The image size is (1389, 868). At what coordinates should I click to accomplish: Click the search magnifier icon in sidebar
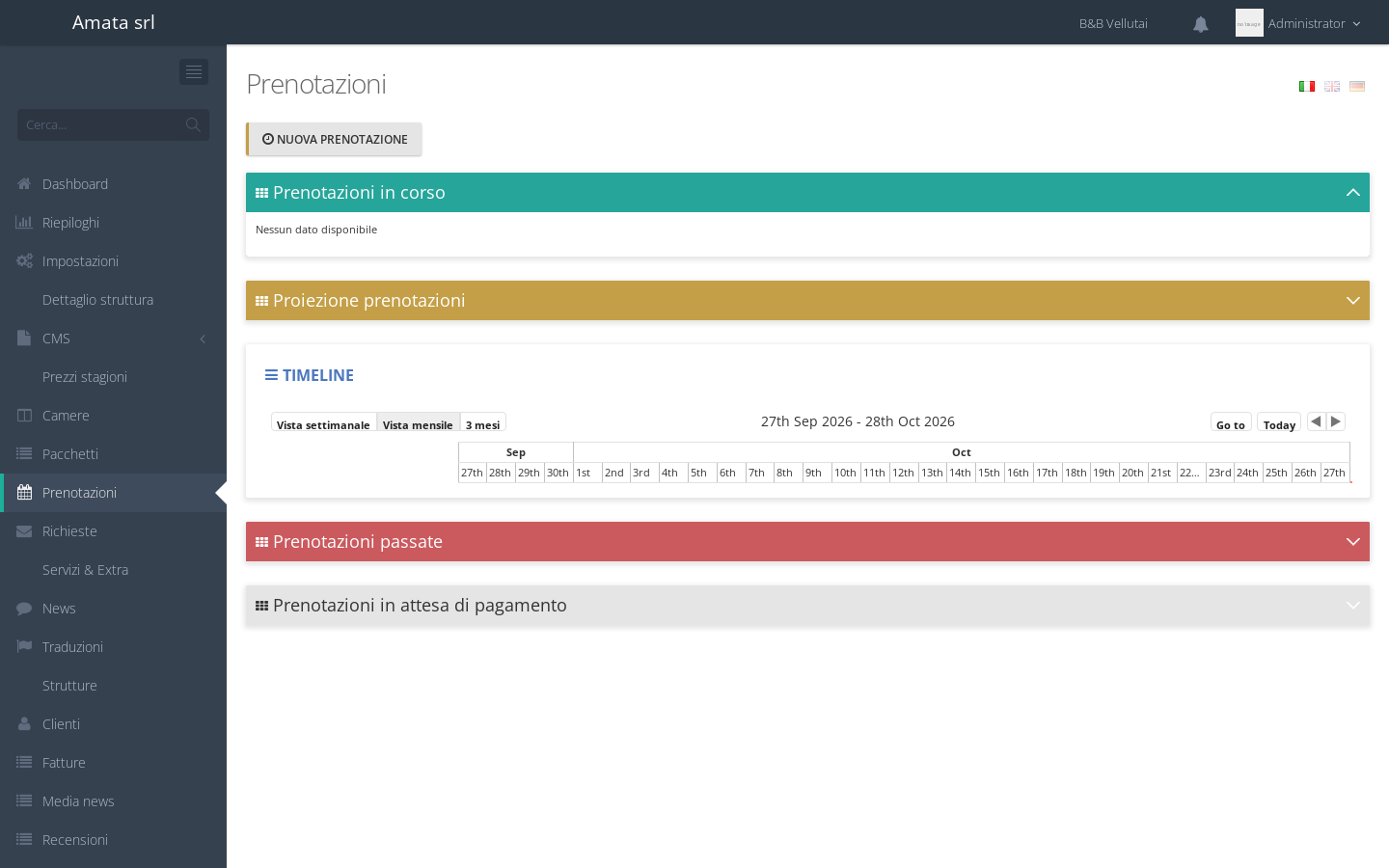pyautogui.click(x=193, y=124)
